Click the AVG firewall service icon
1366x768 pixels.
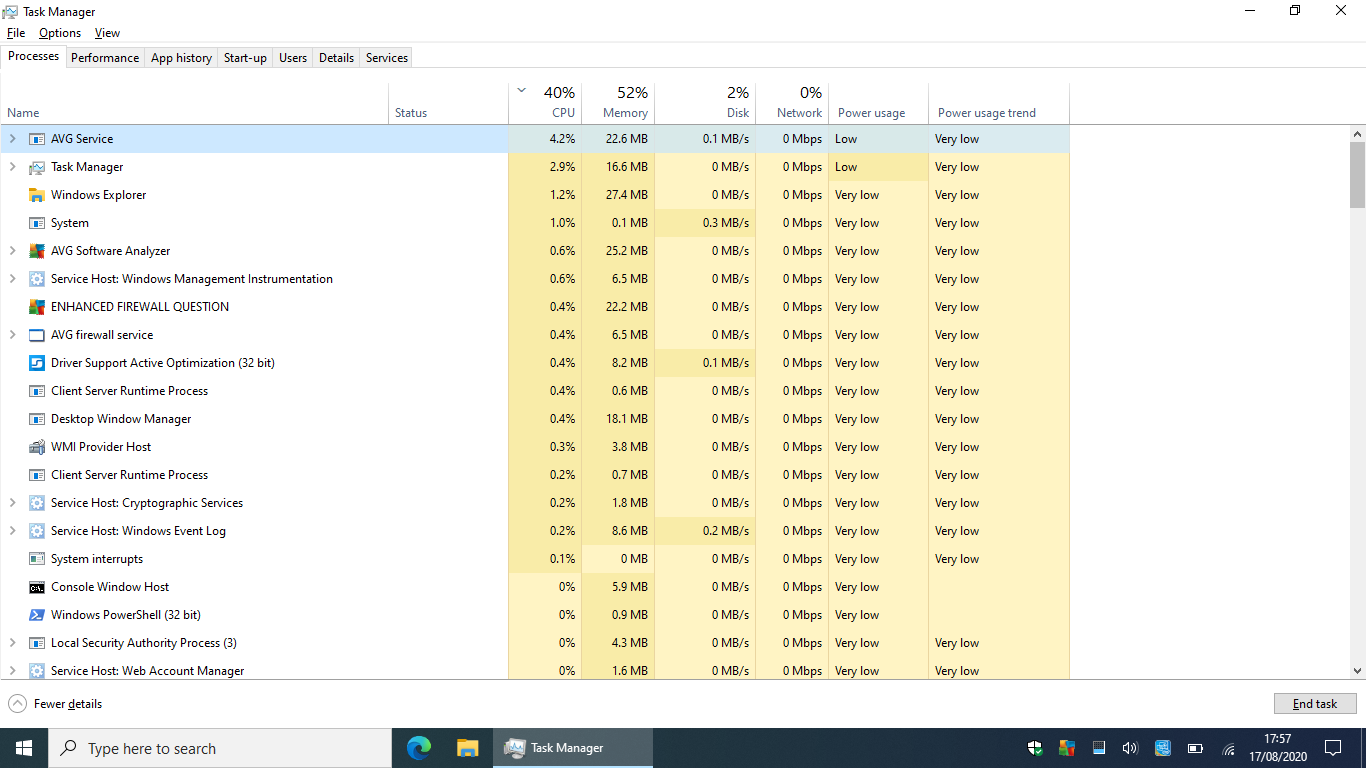(x=37, y=335)
